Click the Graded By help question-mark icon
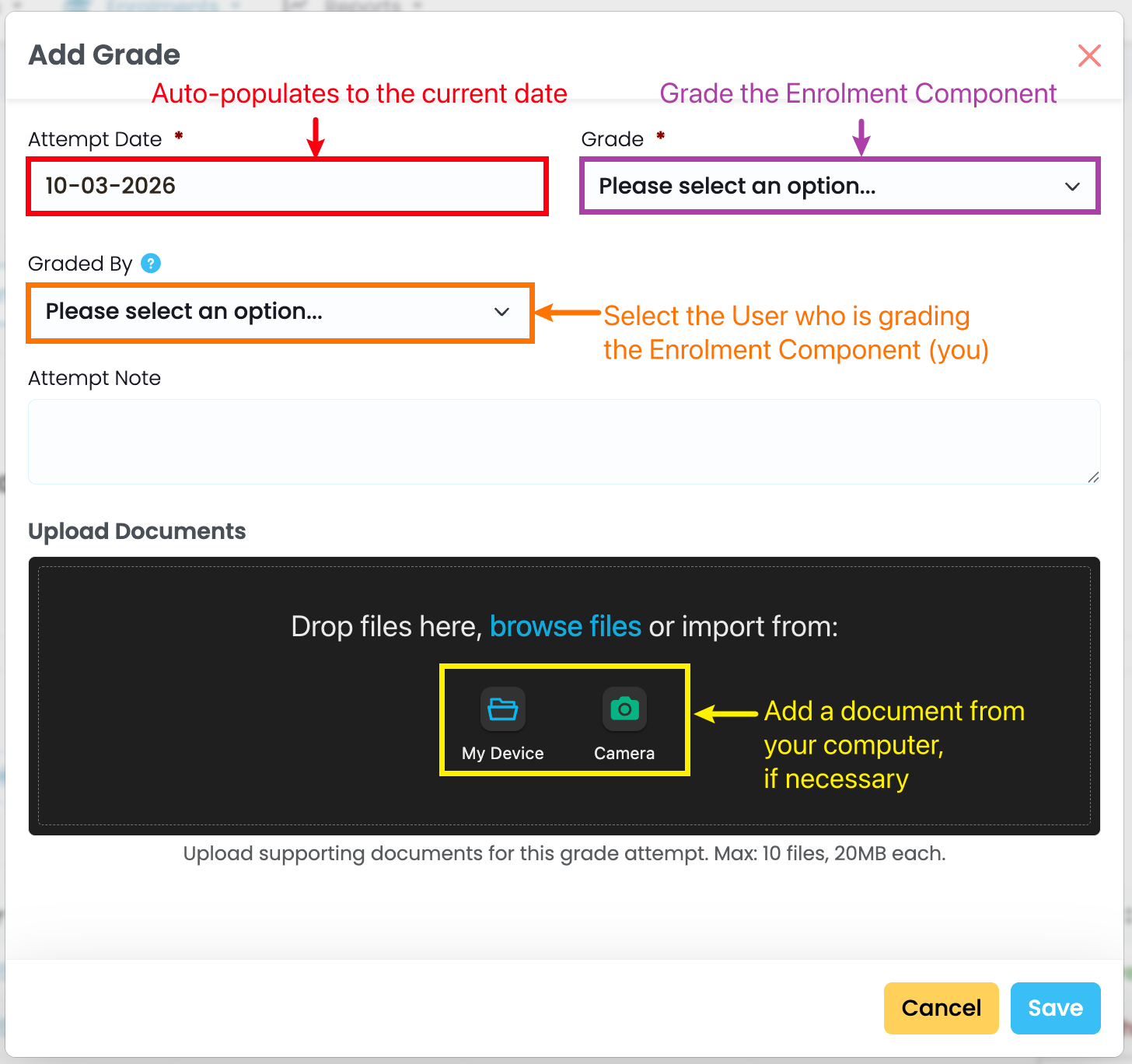Viewport: 1132px width, 1064px height. [x=151, y=264]
